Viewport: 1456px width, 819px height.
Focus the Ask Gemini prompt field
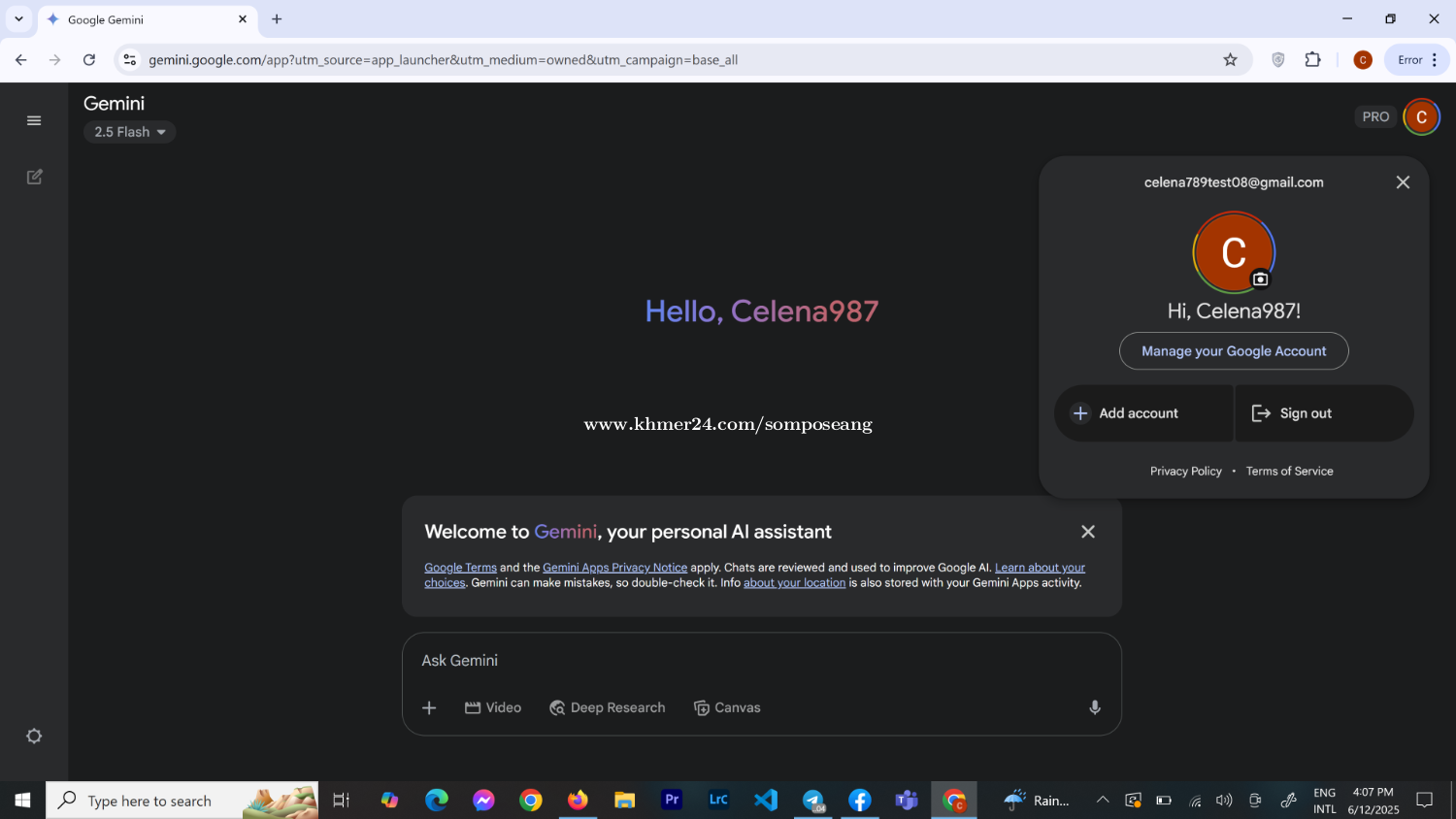[x=761, y=661]
